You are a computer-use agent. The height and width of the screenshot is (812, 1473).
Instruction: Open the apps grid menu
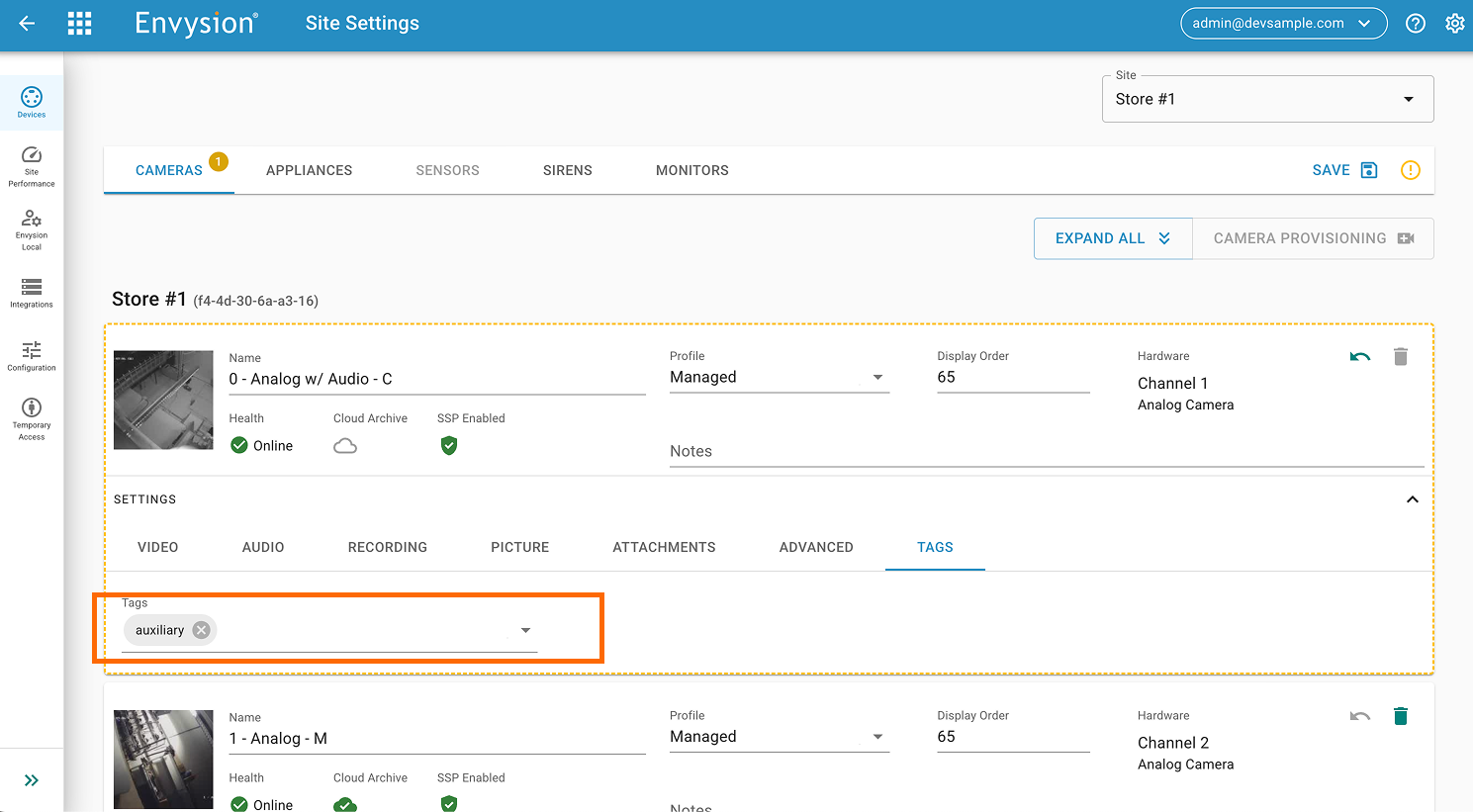click(x=79, y=24)
